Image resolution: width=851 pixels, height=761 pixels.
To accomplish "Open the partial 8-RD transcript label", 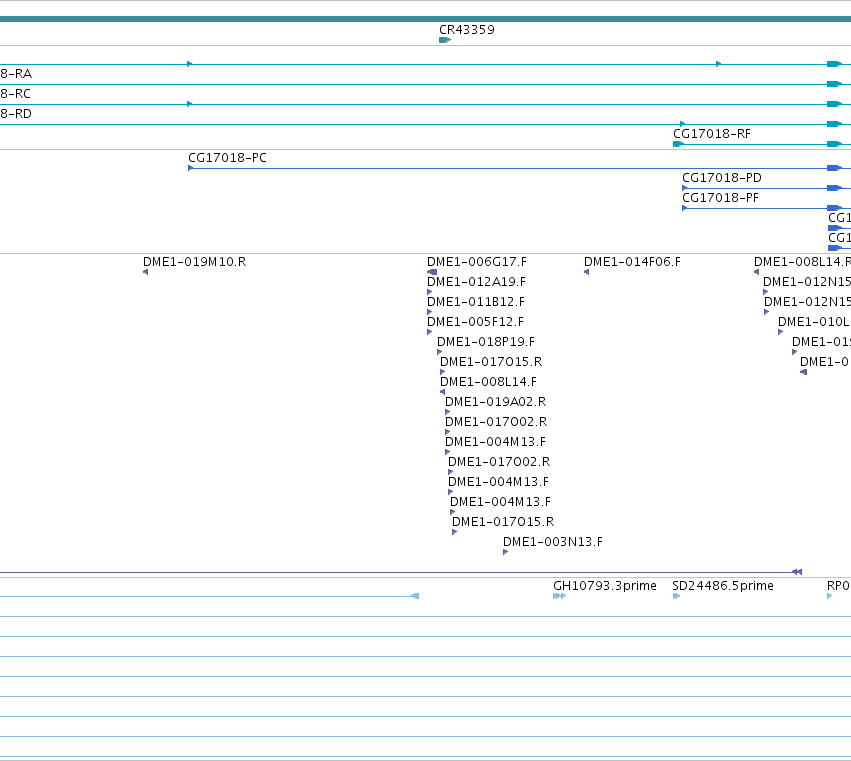I will pos(16,114).
